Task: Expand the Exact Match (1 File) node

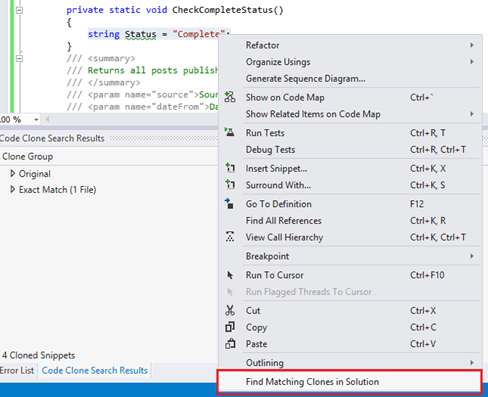Action: 13,189
